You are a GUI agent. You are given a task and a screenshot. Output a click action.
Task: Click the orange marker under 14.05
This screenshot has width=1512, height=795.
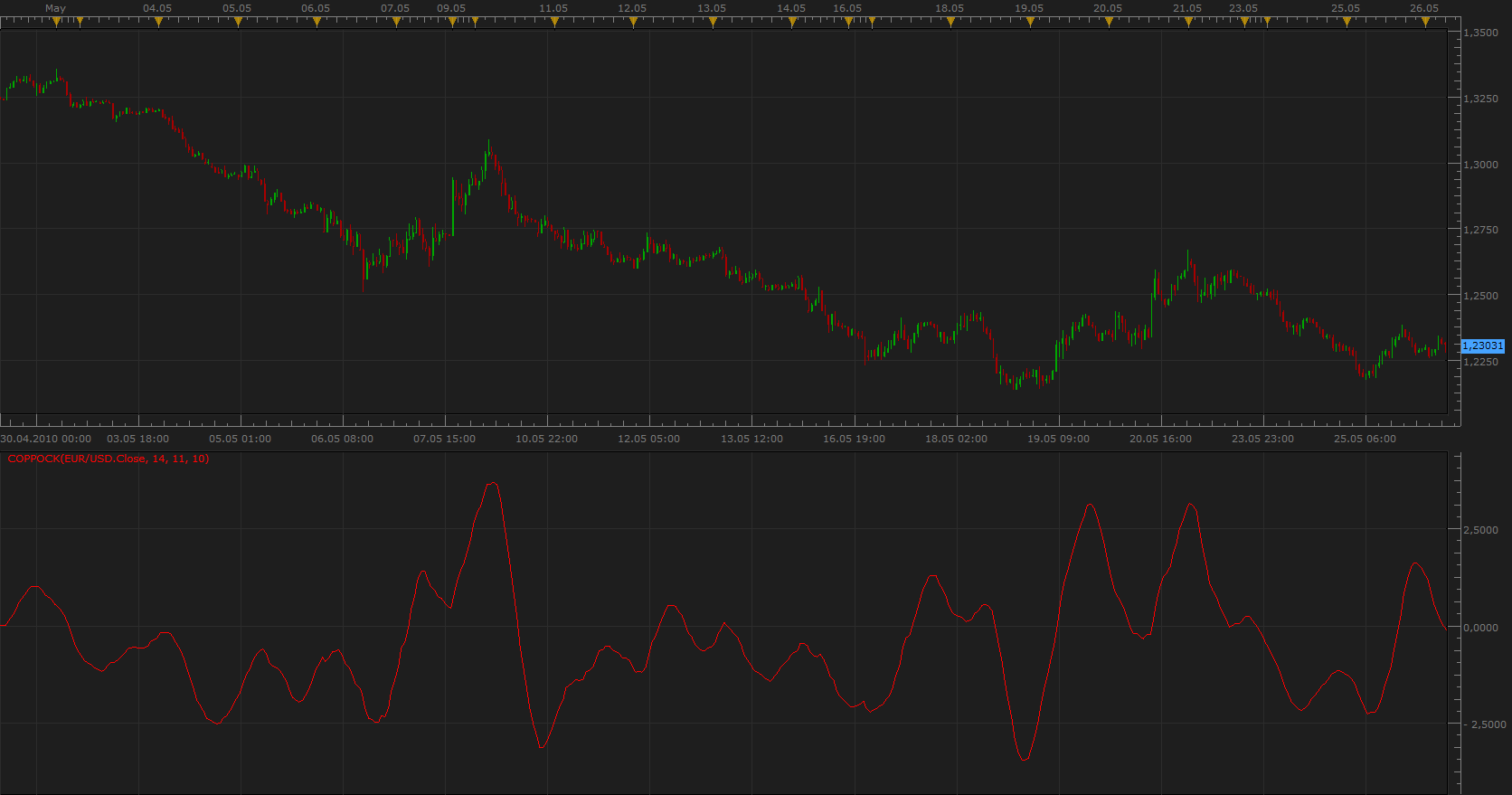coord(792,22)
